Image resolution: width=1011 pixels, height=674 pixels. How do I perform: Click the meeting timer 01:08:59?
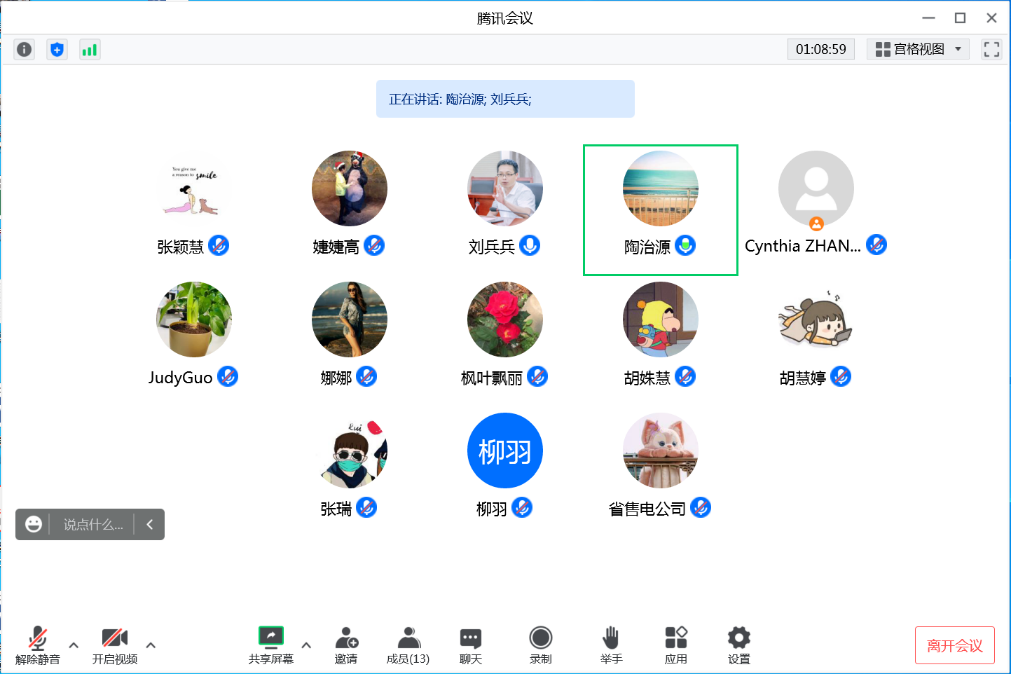click(x=821, y=50)
